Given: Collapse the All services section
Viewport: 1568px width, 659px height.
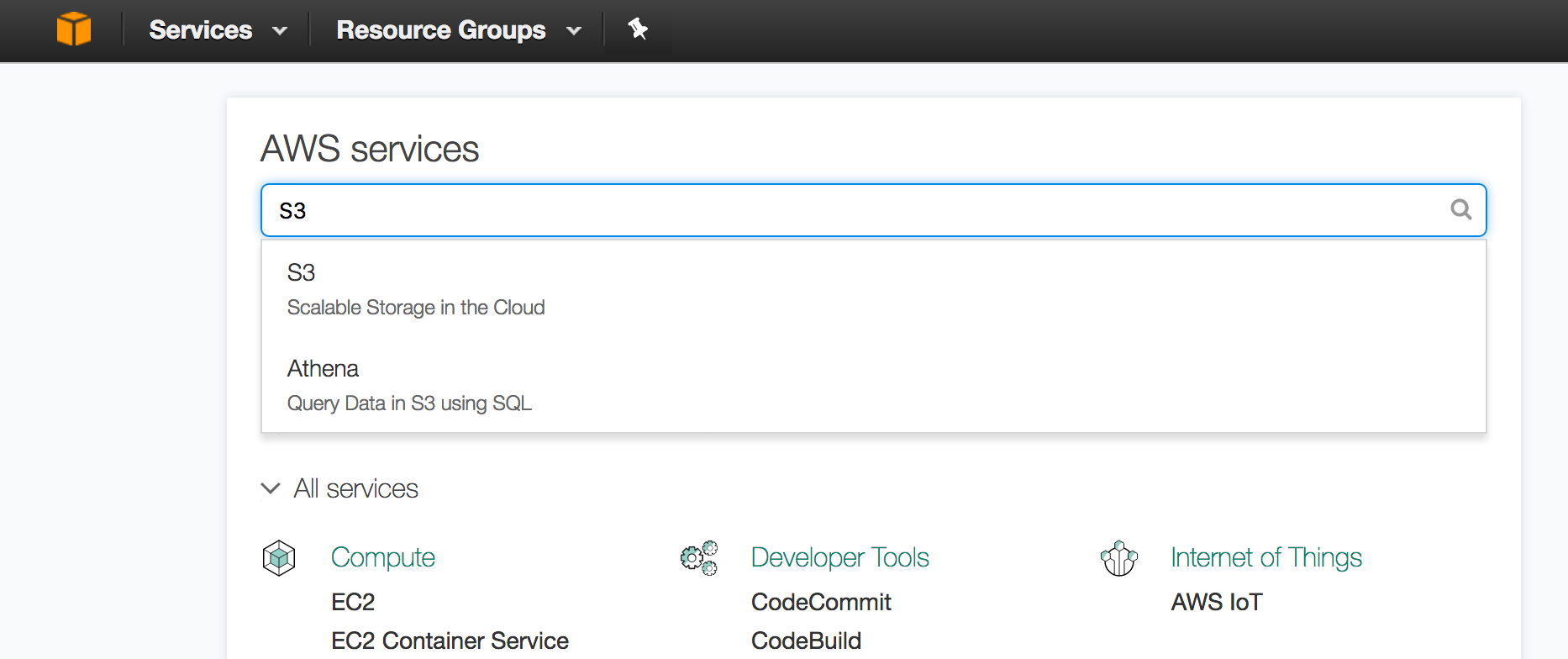Looking at the screenshot, I should coord(339,488).
